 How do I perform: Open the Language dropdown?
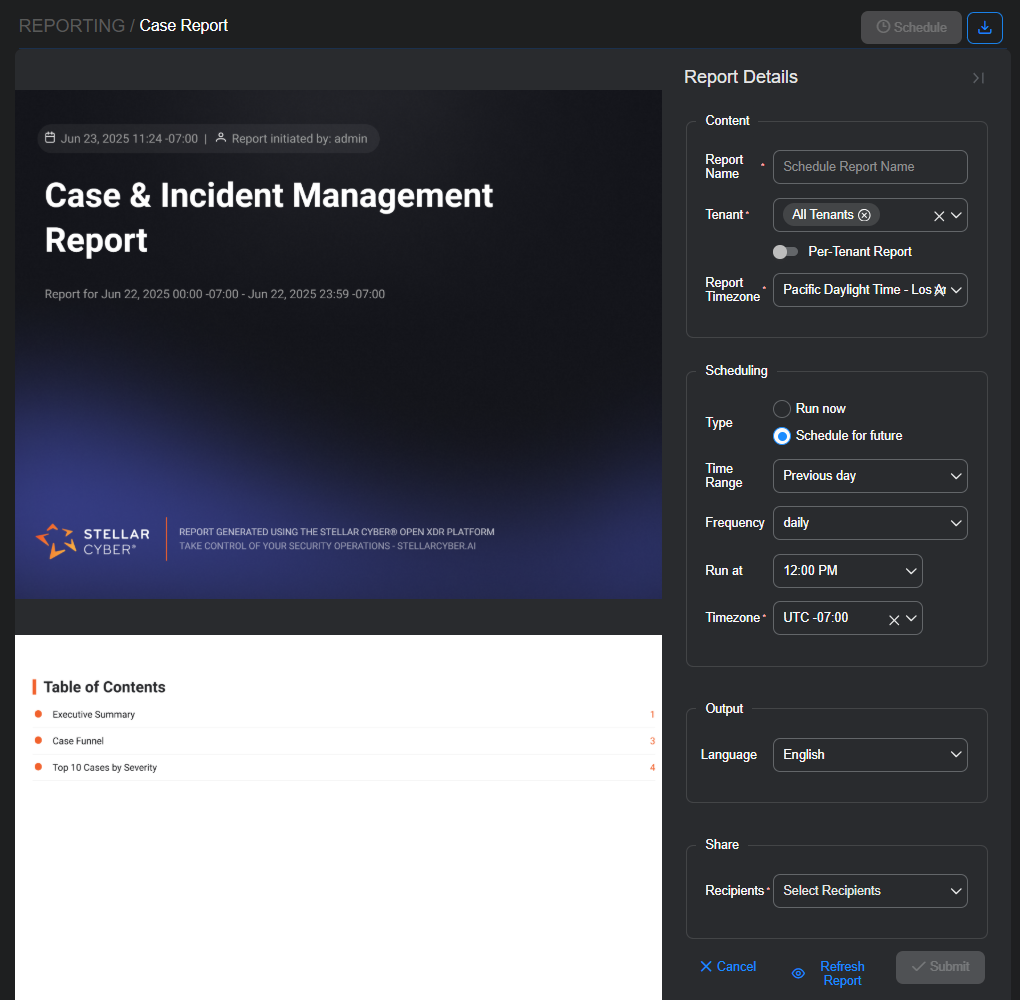[869, 755]
